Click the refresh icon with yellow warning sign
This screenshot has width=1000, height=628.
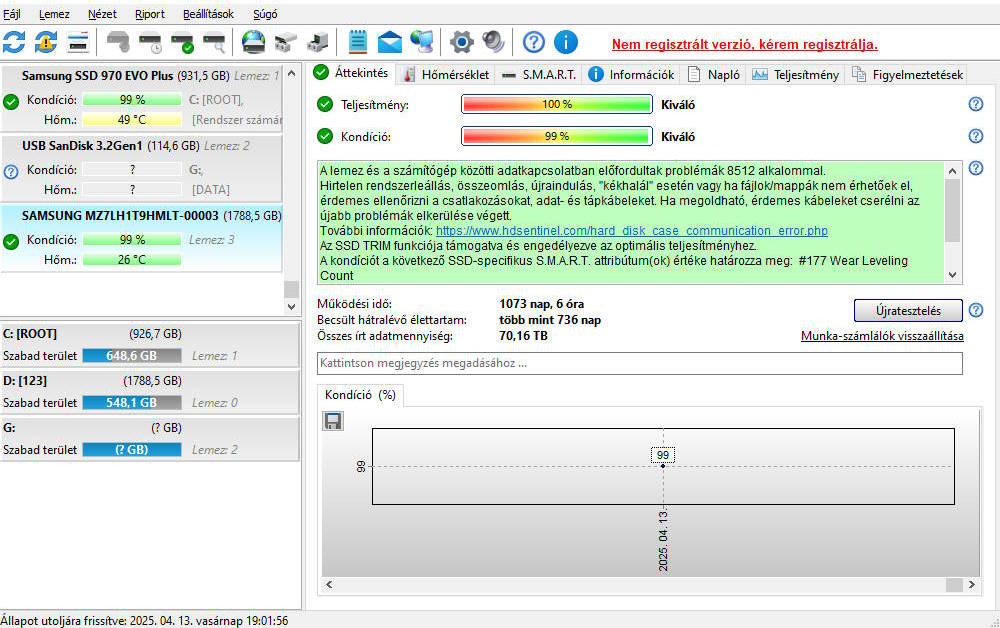[45, 42]
